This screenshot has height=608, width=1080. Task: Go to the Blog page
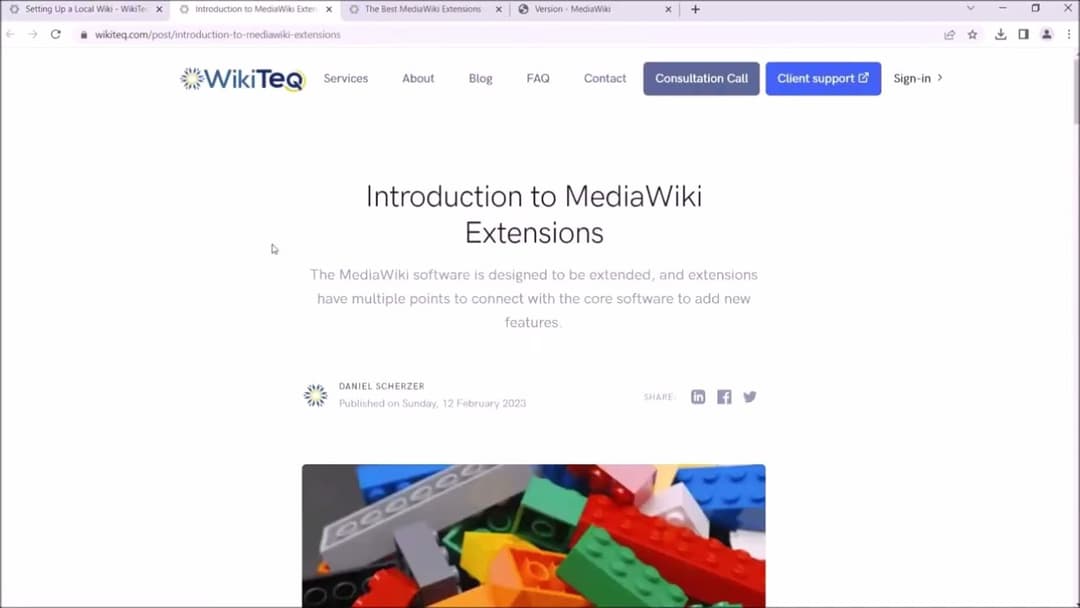click(480, 78)
